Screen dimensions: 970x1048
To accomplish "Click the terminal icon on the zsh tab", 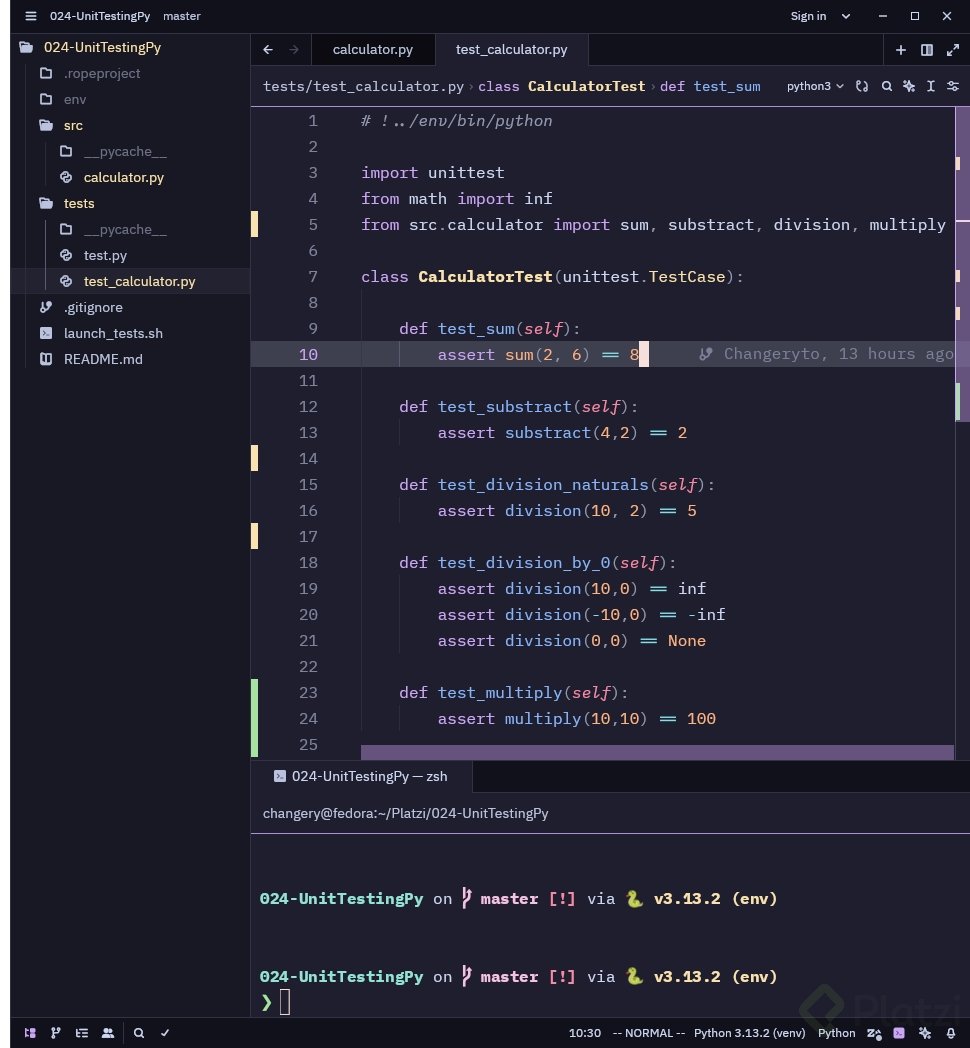I will coord(279,776).
